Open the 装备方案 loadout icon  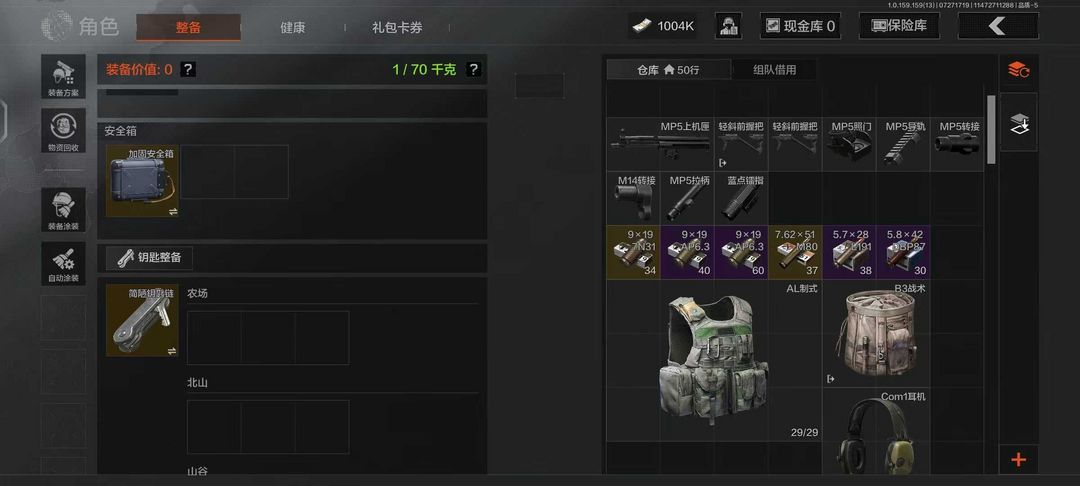(63, 76)
